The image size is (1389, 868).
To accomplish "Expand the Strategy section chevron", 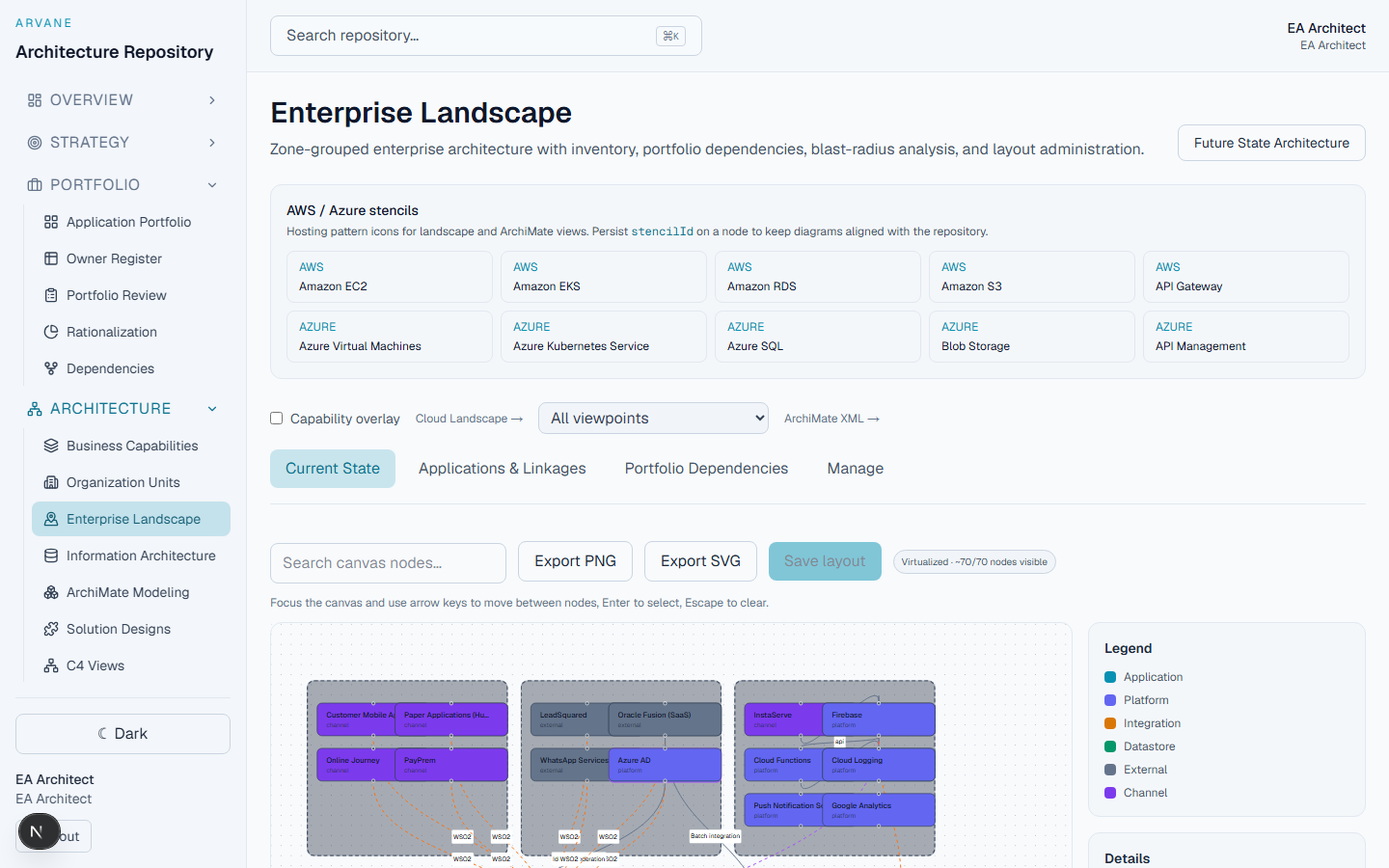I will [x=212, y=143].
